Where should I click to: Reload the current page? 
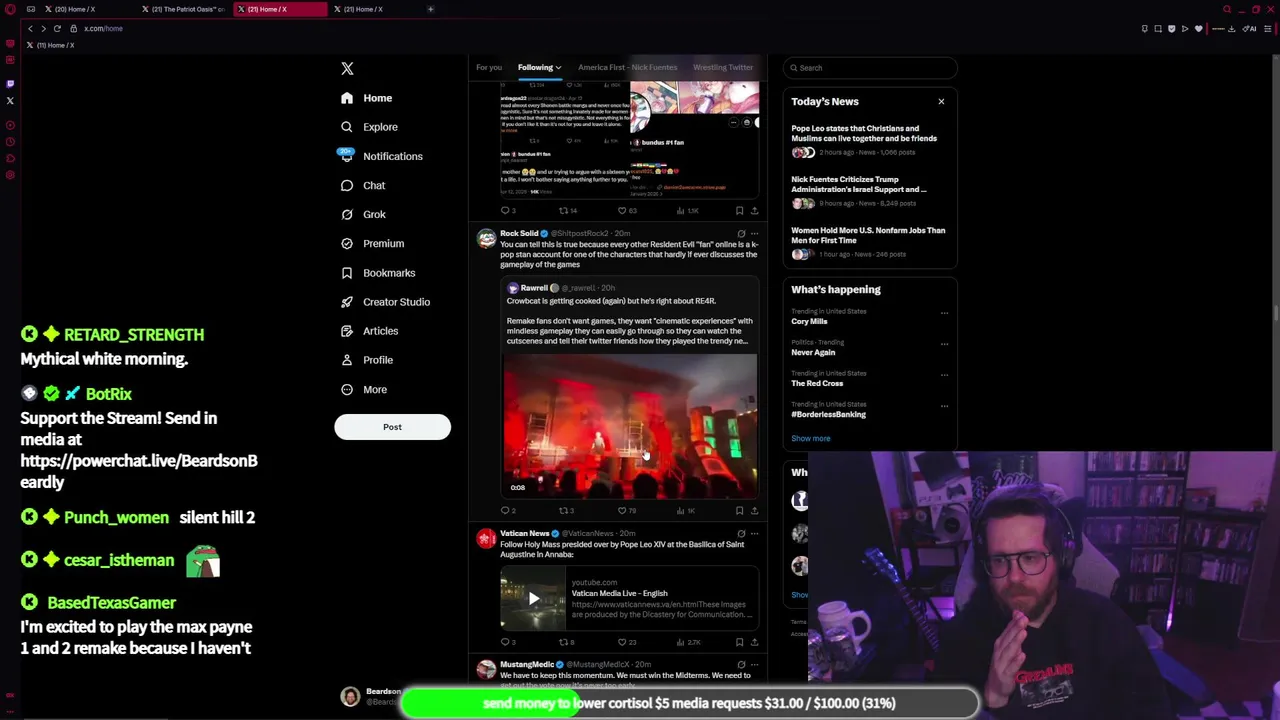click(57, 28)
